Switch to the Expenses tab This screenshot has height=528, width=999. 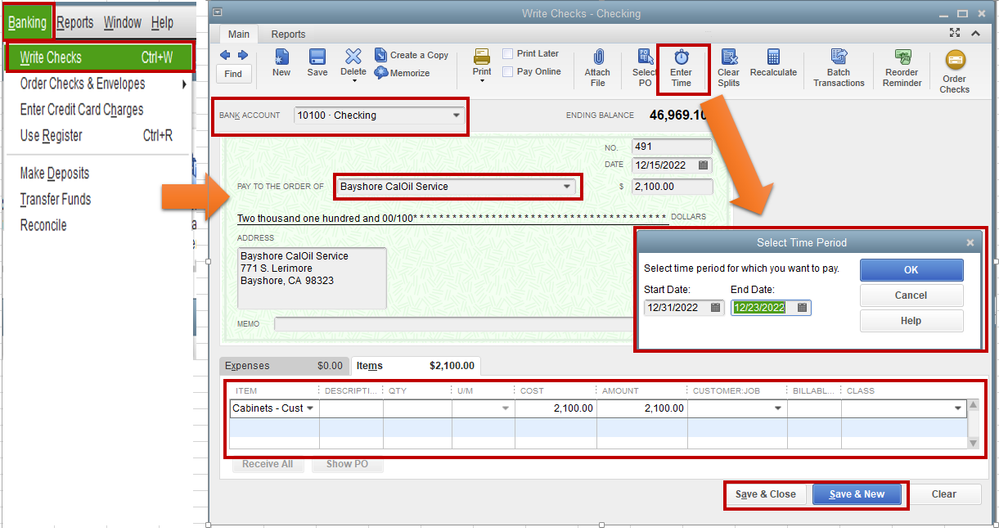[284, 366]
